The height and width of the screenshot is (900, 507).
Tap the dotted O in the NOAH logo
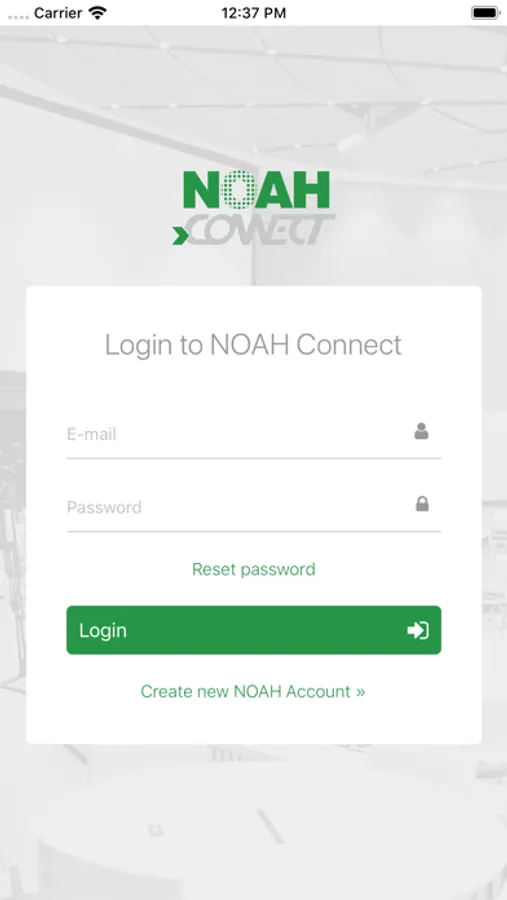tap(237, 190)
